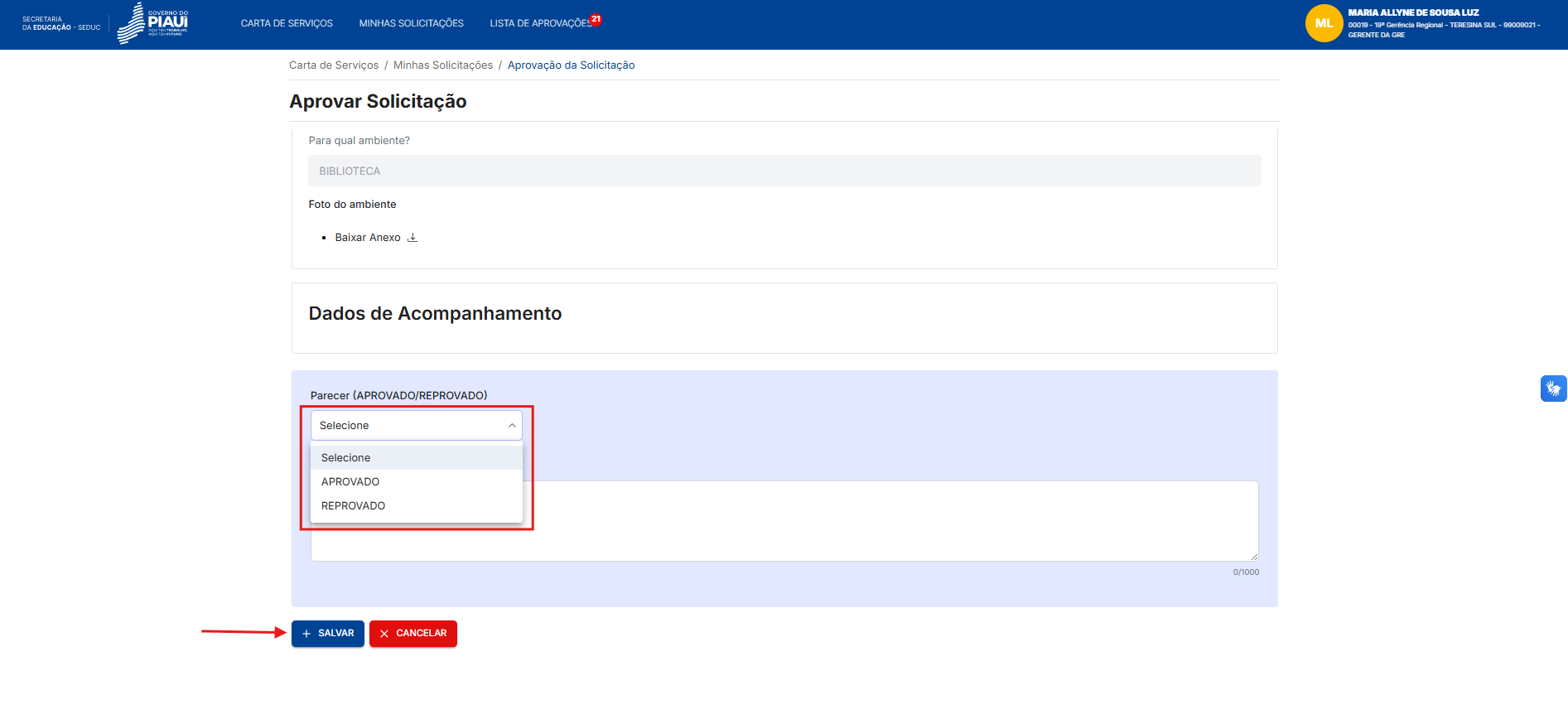
Task: Click the ML user avatar
Action: (1323, 23)
